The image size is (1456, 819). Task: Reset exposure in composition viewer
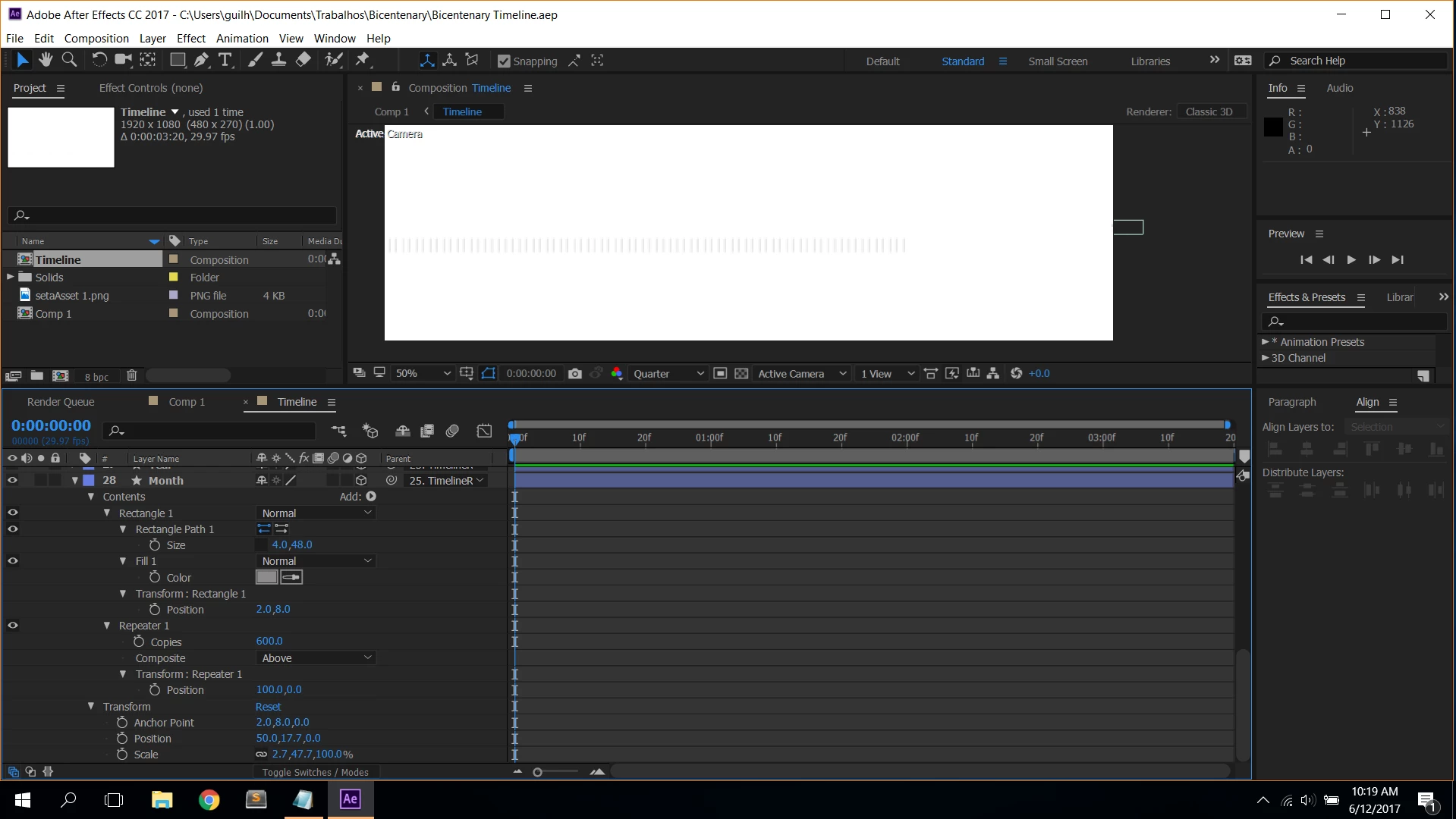click(x=1017, y=373)
